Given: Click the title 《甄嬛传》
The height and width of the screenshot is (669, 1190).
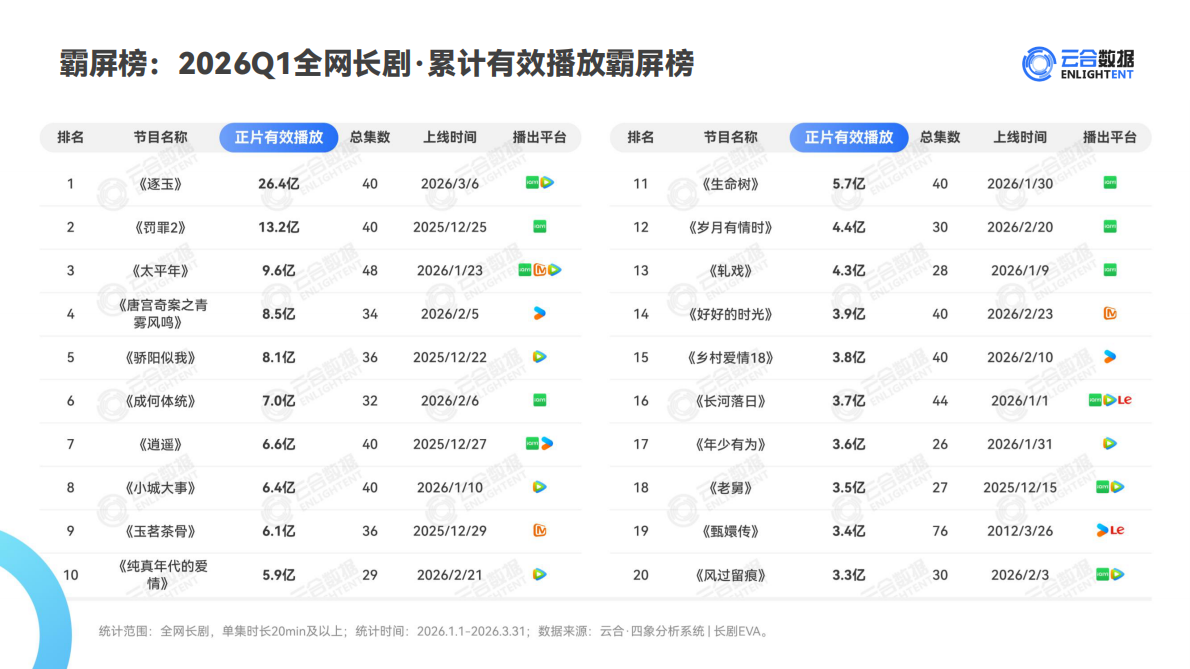Looking at the screenshot, I should pyautogui.click(x=730, y=531).
